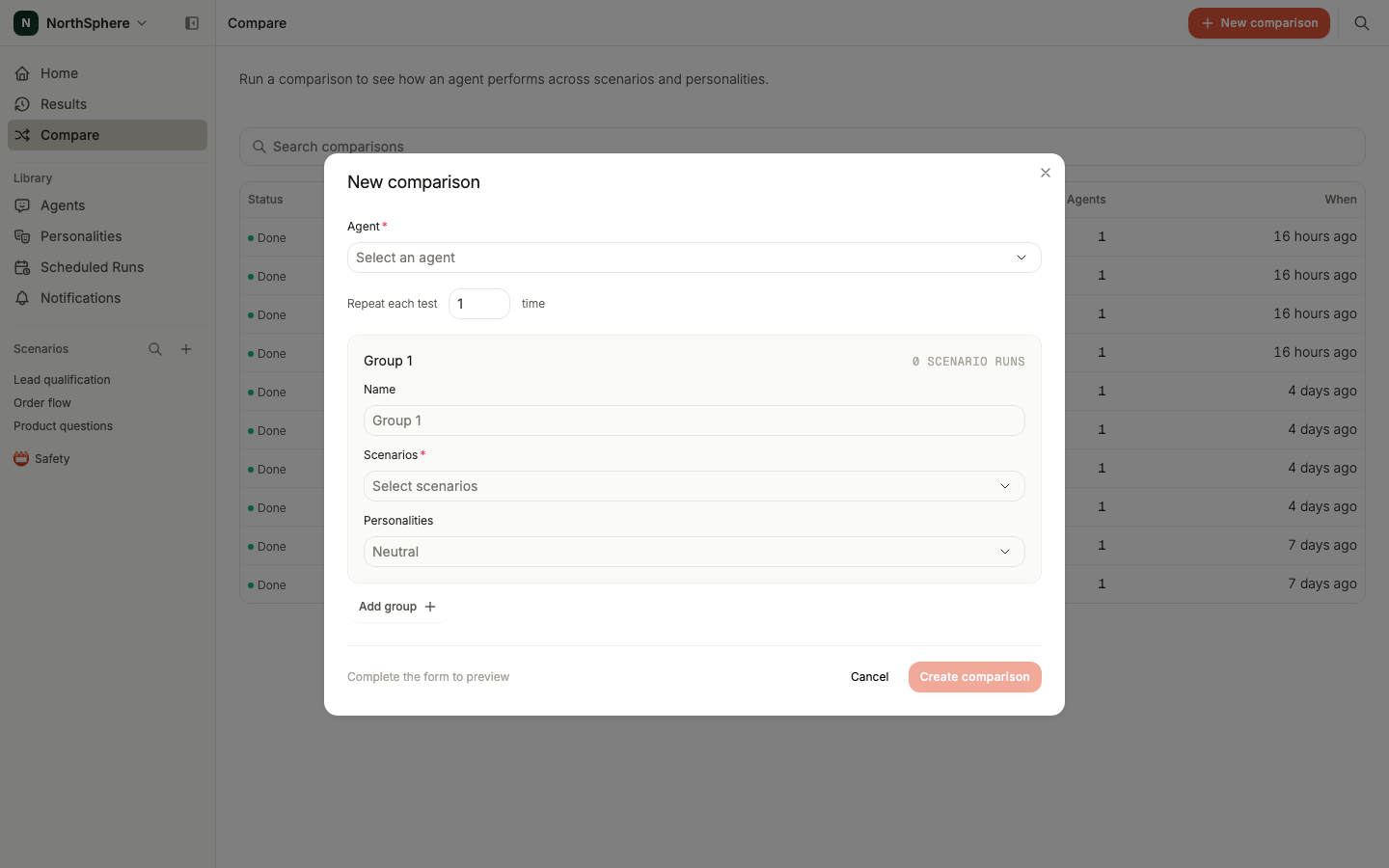Open the Results icon in sidebar
The height and width of the screenshot is (868, 1389).
click(22, 104)
